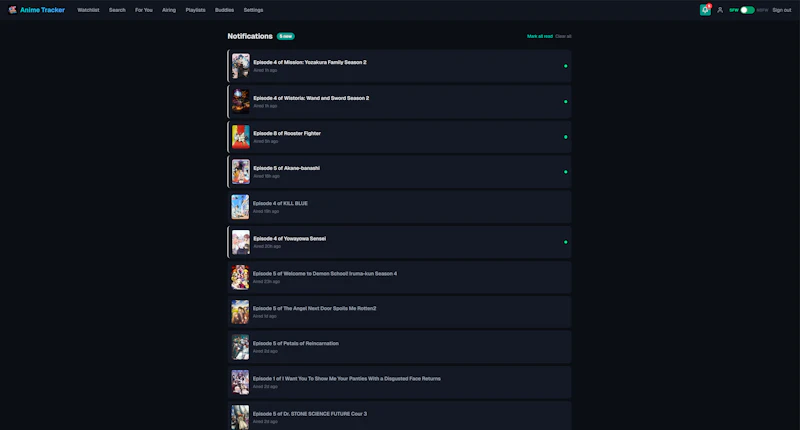Screen dimensions: 800x430
Task: Toggle the SFW/NSFW content switch
Action: [x=747, y=10]
